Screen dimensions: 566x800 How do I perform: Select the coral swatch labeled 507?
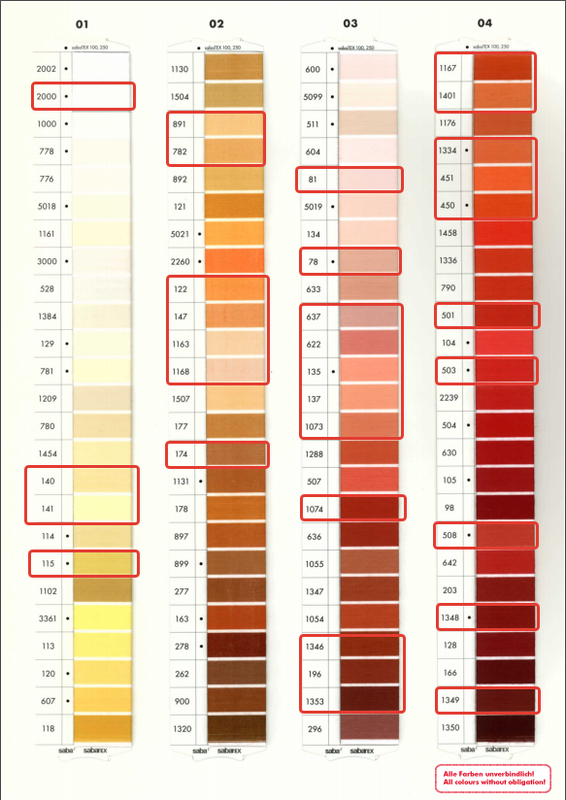[x=369, y=481]
